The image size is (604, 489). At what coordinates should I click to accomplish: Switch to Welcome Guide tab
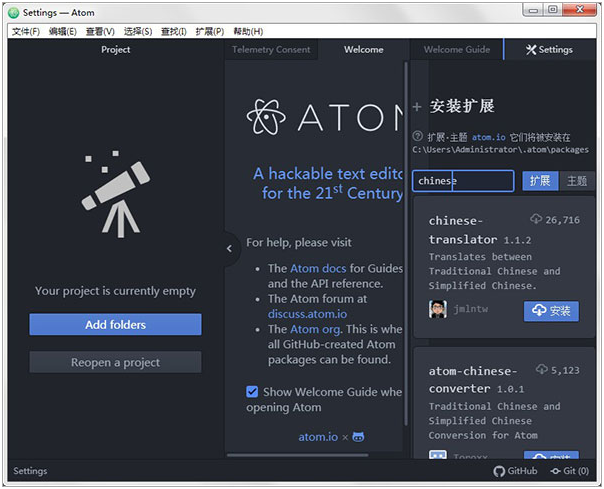pyautogui.click(x=457, y=50)
